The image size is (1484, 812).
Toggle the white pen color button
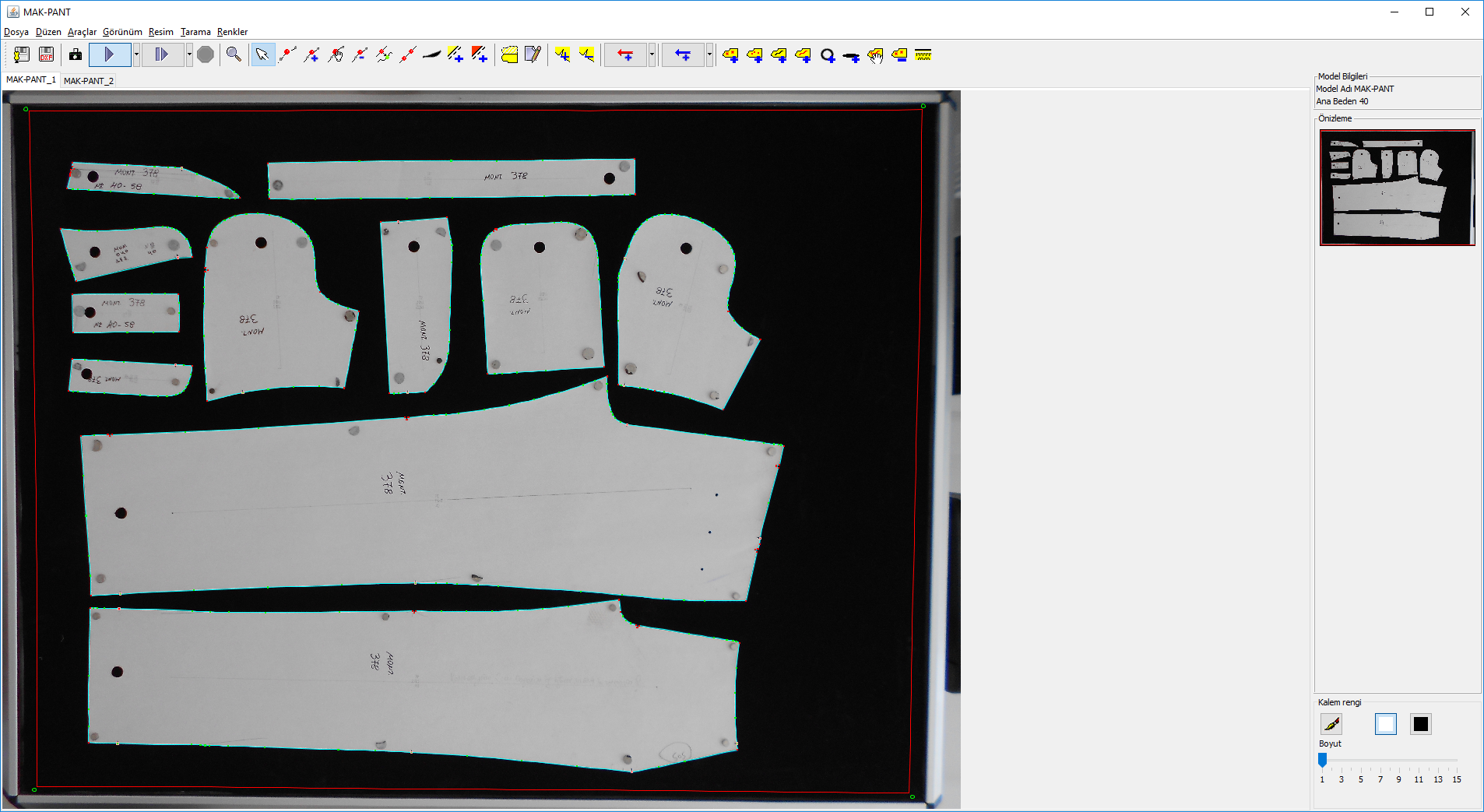click(1385, 724)
